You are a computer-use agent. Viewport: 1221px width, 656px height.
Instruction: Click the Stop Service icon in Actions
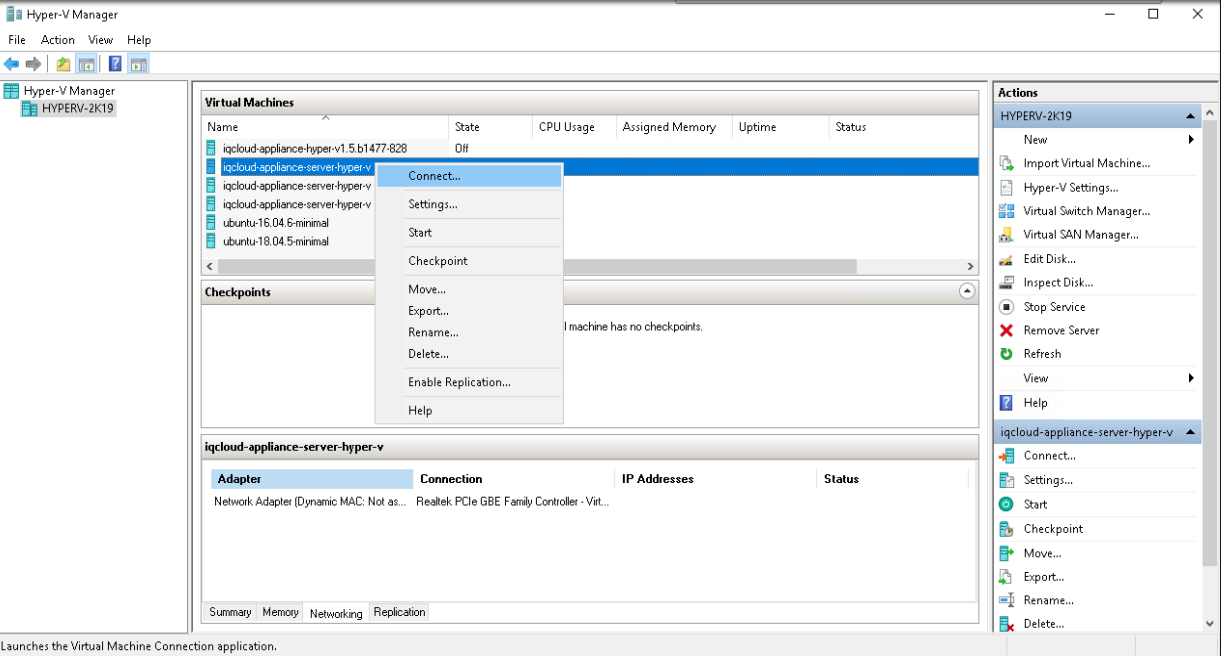tap(1007, 307)
